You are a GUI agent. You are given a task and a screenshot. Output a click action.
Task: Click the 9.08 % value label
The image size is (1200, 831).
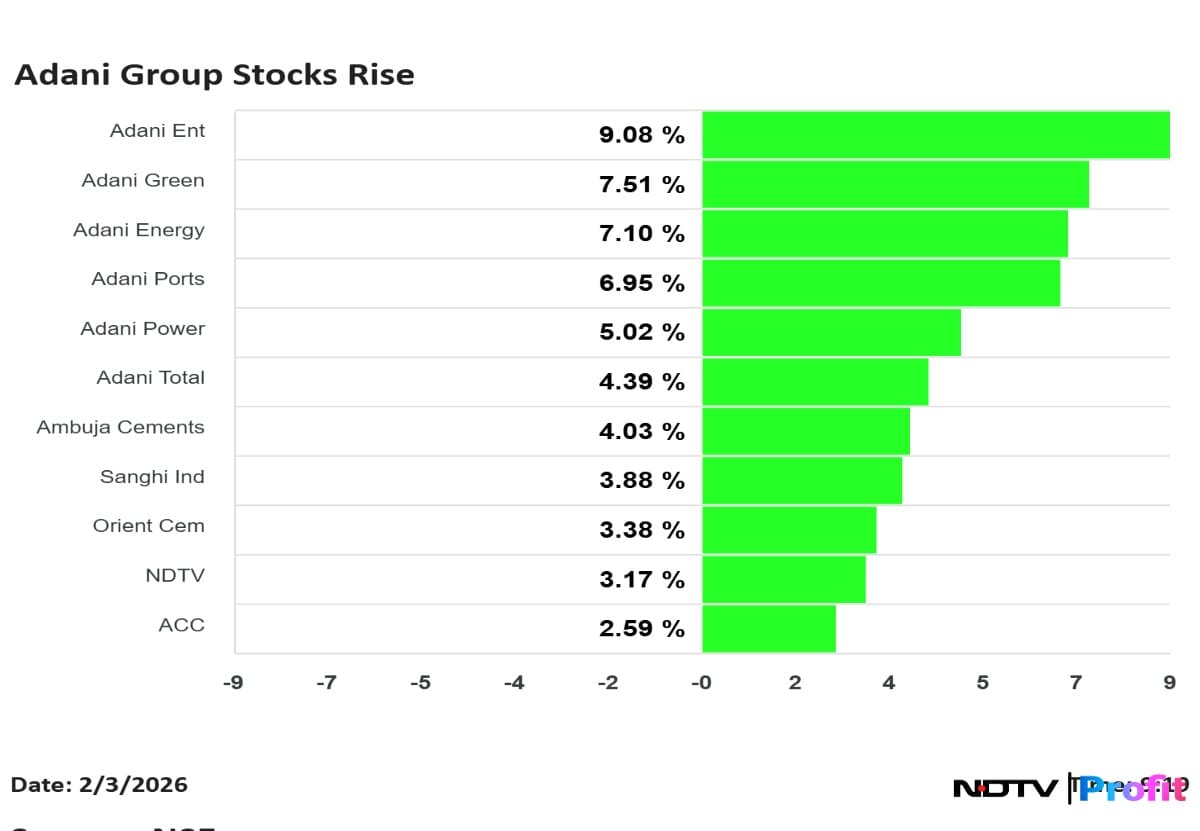642,135
